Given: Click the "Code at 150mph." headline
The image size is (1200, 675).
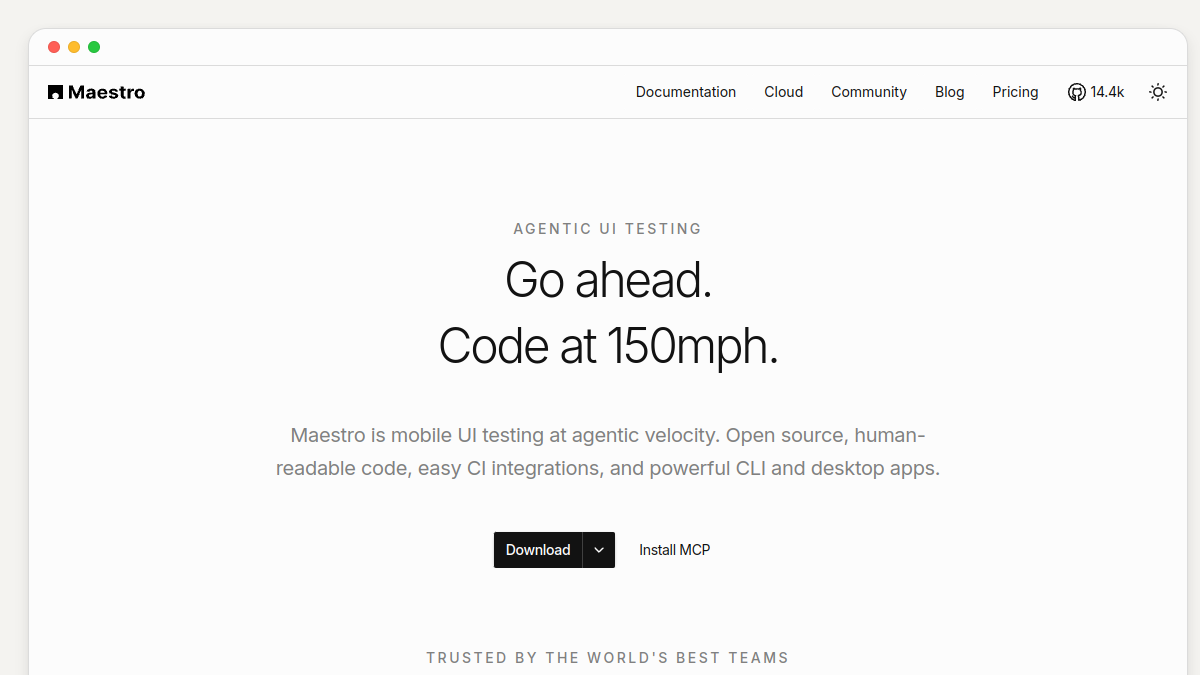Looking at the screenshot, I should [x=608, y=346].
